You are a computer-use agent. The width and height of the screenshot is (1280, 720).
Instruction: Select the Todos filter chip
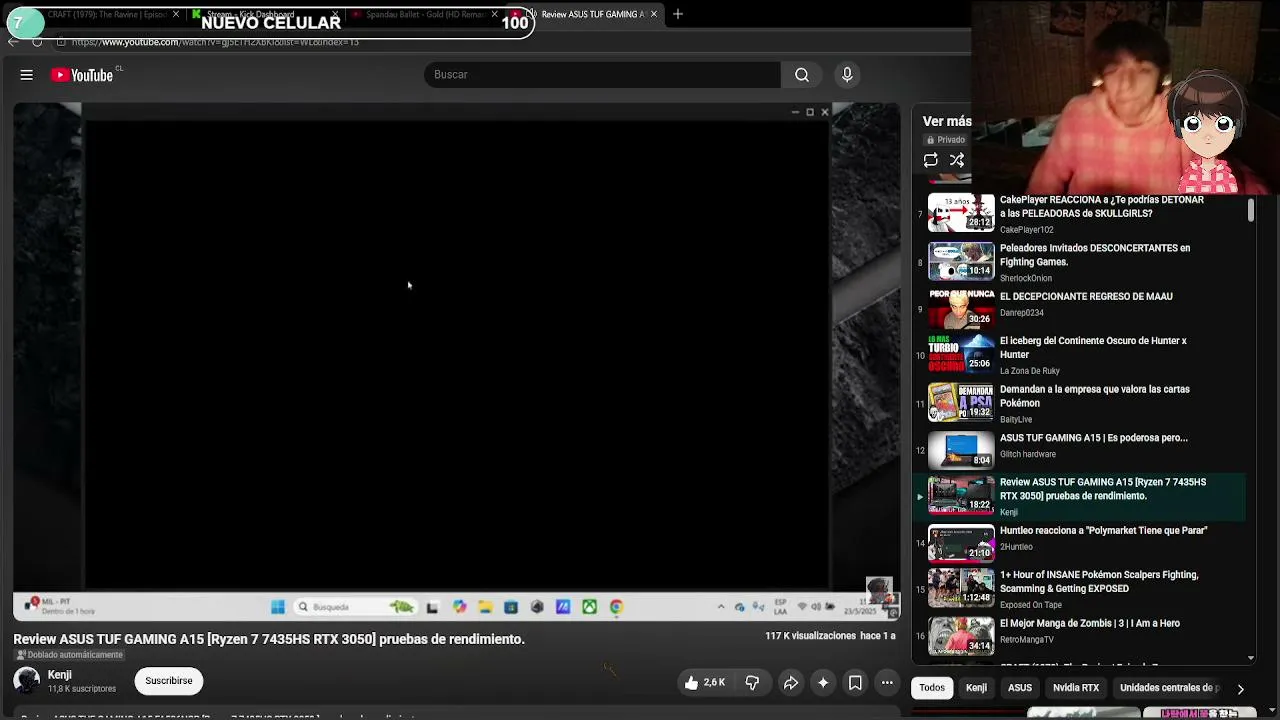(932, 688)
